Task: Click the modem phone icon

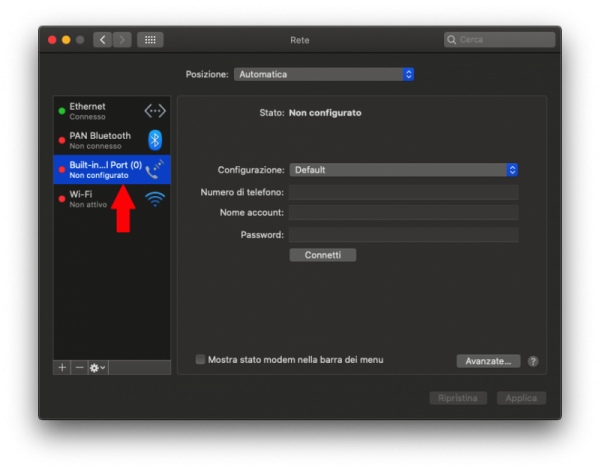Action: click(155, 169)
